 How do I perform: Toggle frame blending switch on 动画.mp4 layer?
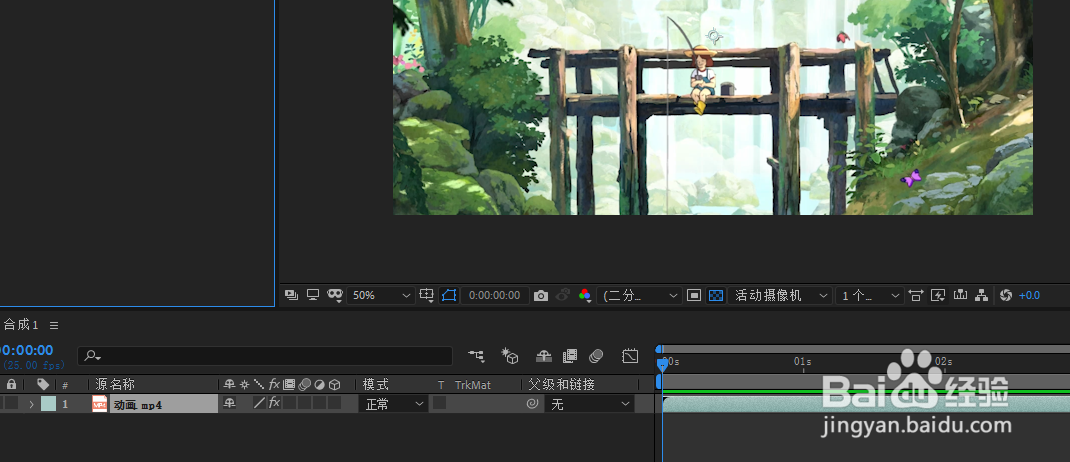(x=289, y=403)
